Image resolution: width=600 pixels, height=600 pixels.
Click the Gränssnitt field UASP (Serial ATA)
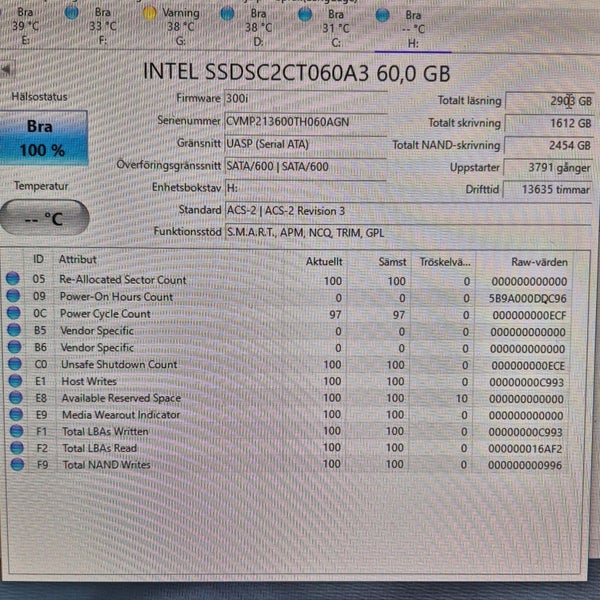coord(305,144)
